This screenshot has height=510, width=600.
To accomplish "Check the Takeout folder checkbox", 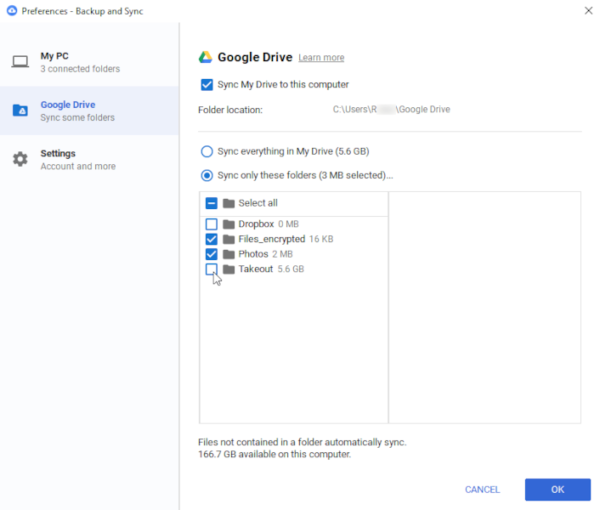I will [211, 269].
